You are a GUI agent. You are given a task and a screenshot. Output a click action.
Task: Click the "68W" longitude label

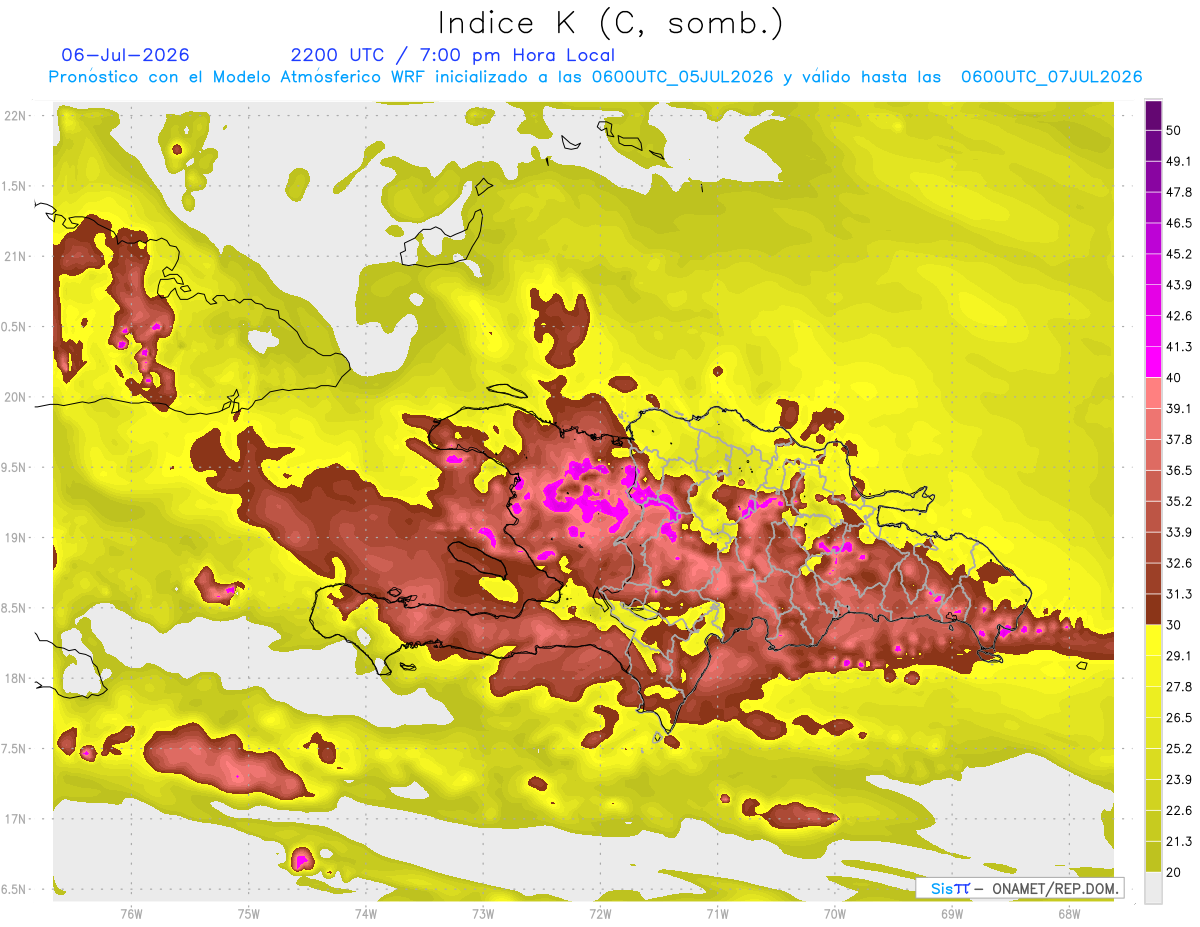[1069, 913]
